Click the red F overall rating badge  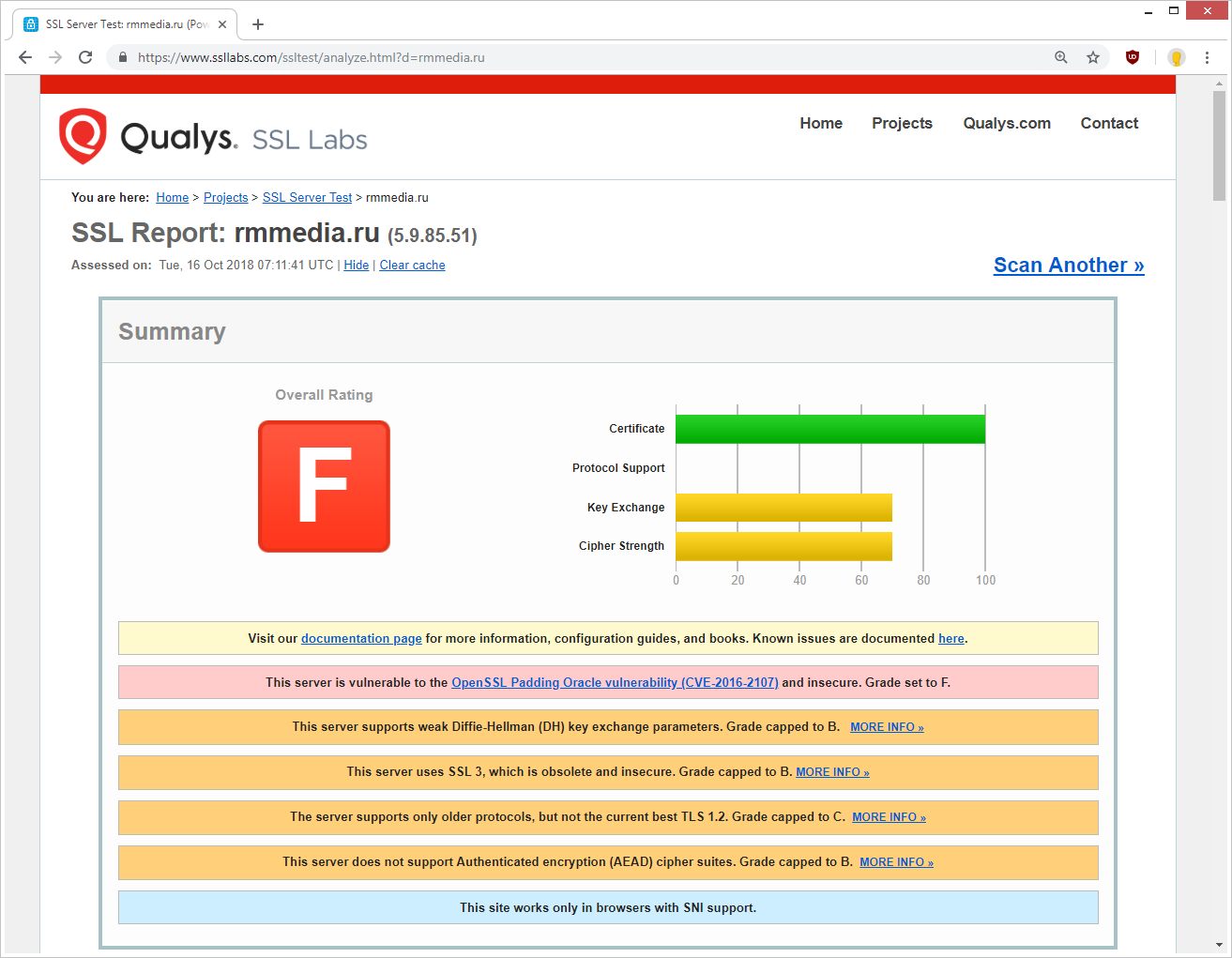point(324,486)
